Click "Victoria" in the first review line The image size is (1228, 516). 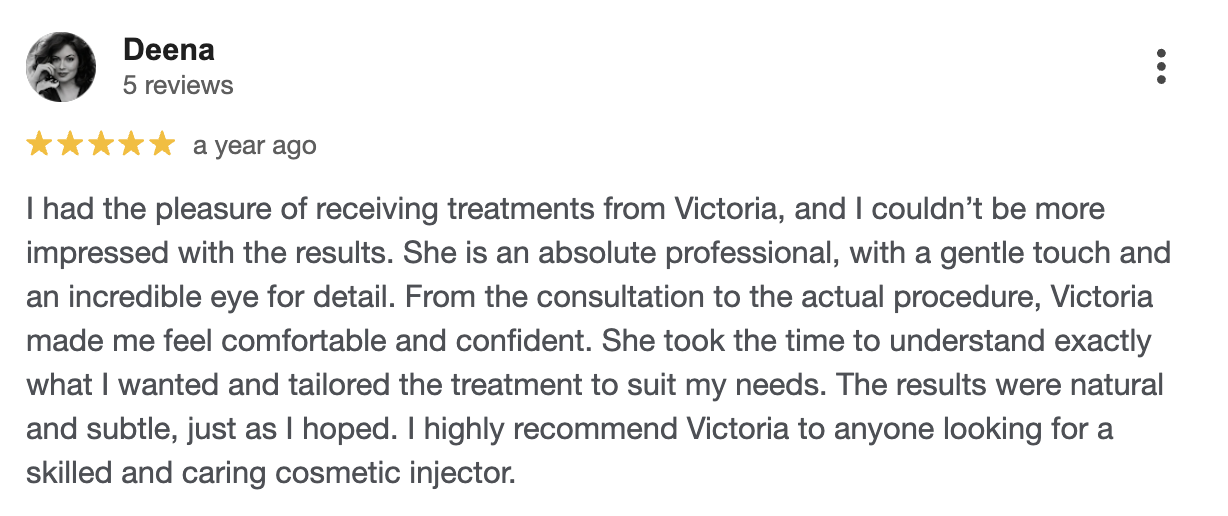(735, 209)
